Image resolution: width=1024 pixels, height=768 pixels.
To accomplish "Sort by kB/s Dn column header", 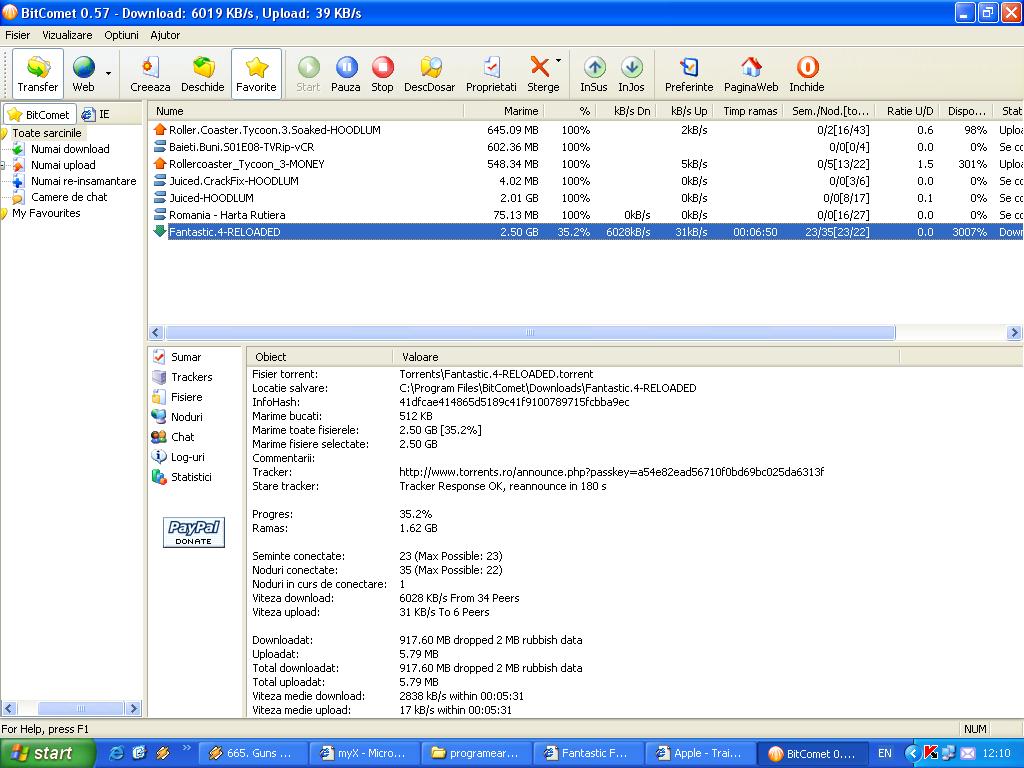I will point(625,111).
